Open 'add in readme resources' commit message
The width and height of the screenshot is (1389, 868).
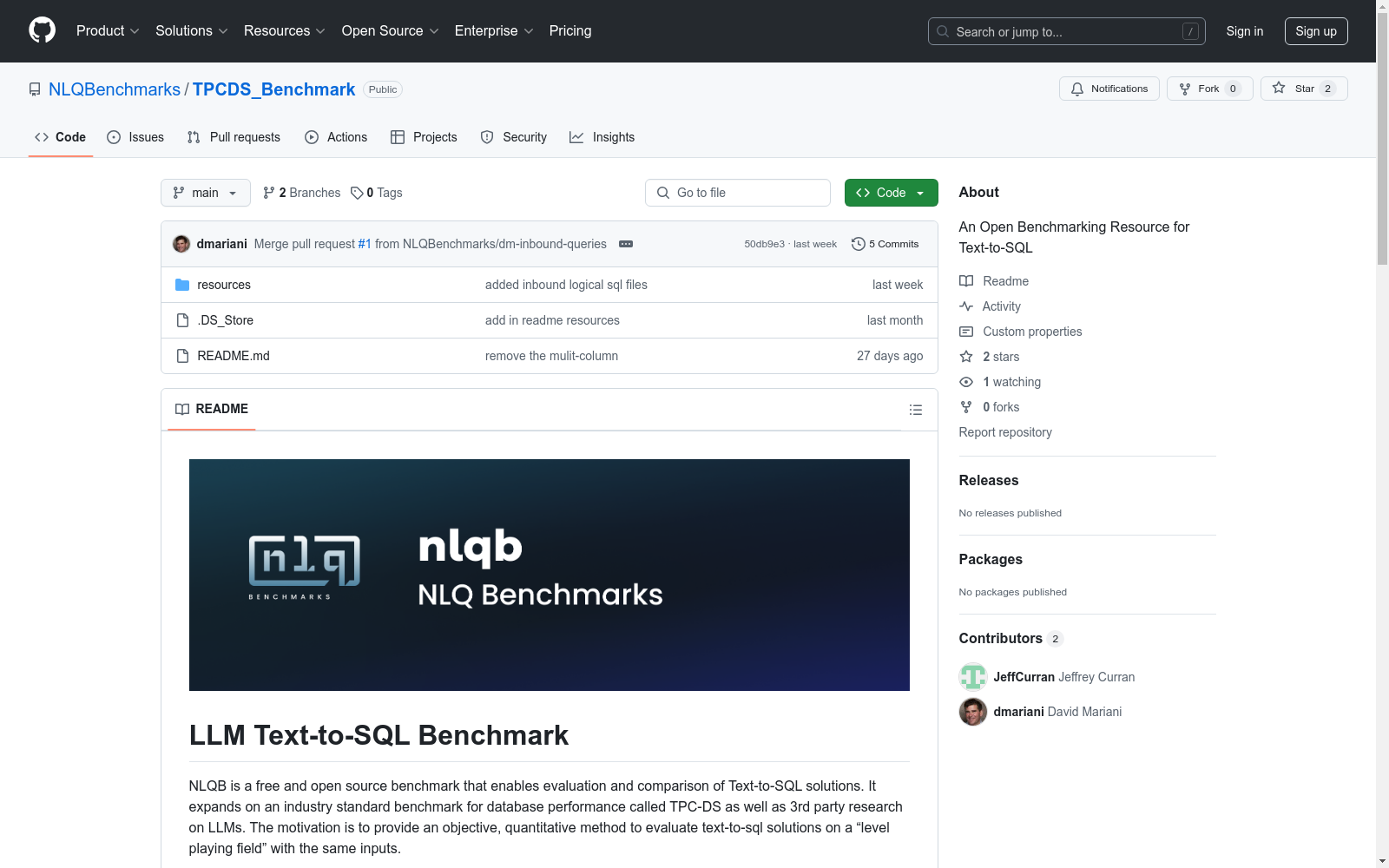click(552, 320)
